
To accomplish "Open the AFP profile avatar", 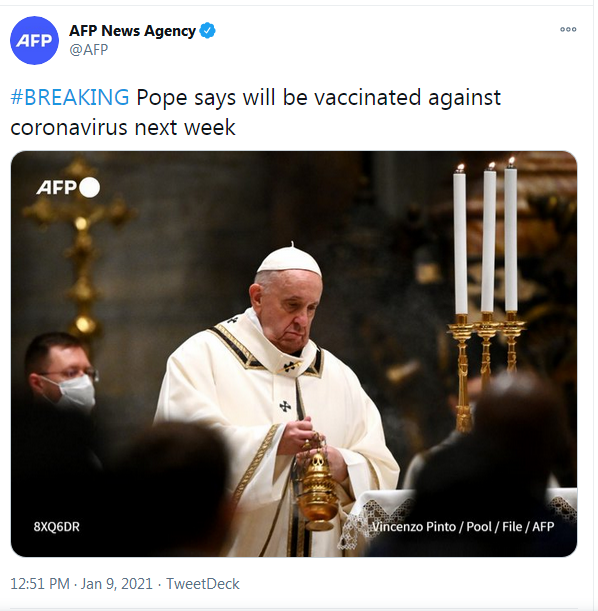I will (x=34, y=41).
